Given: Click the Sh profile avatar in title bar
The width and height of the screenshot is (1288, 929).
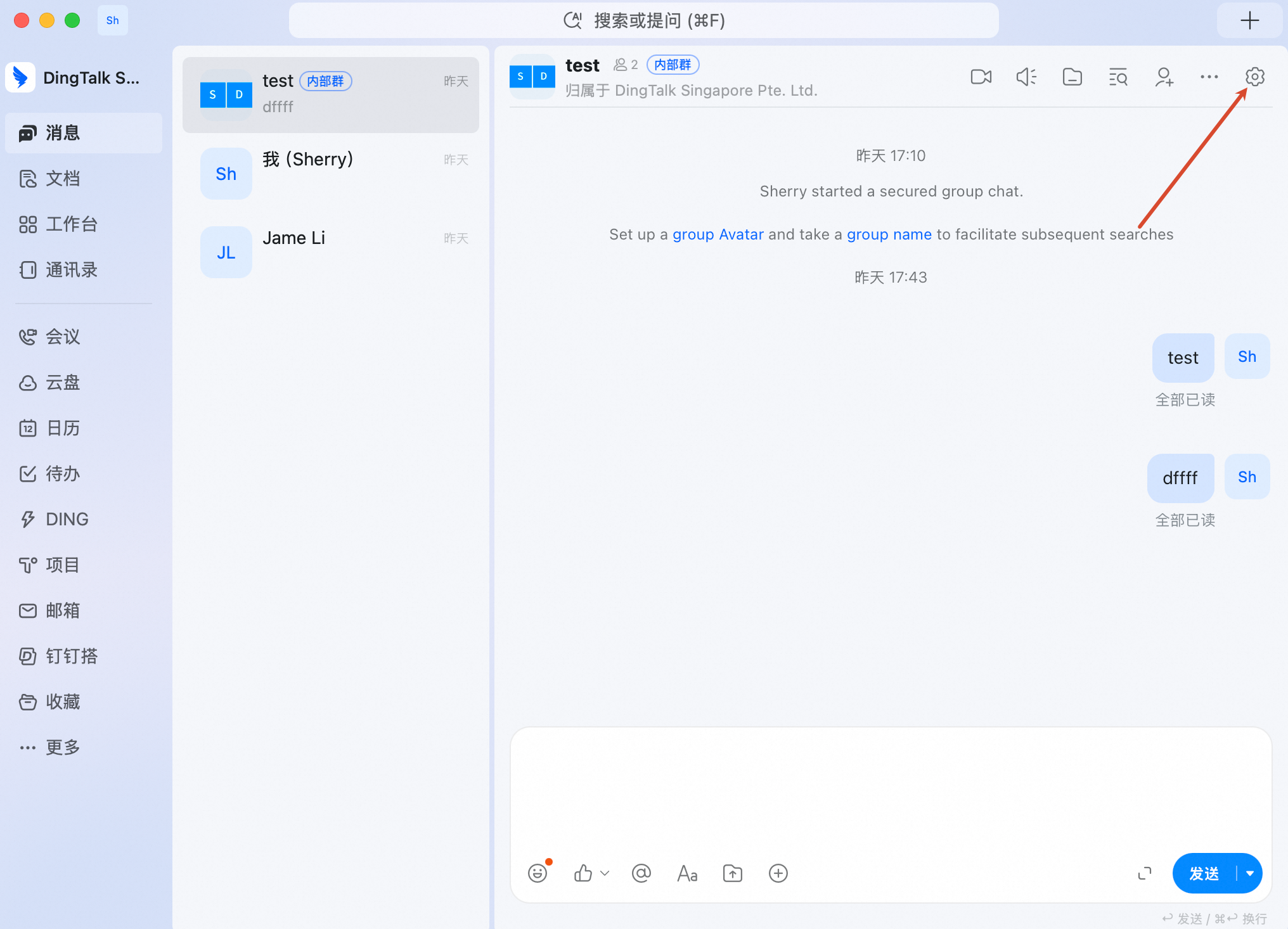Looking at the screenshot, I should pyautogui.click(x=113, y=20).
